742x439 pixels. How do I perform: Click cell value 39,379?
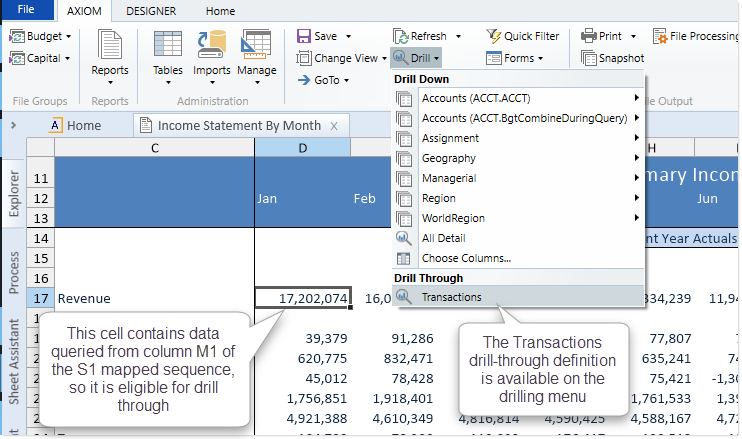tap(326, 339)
